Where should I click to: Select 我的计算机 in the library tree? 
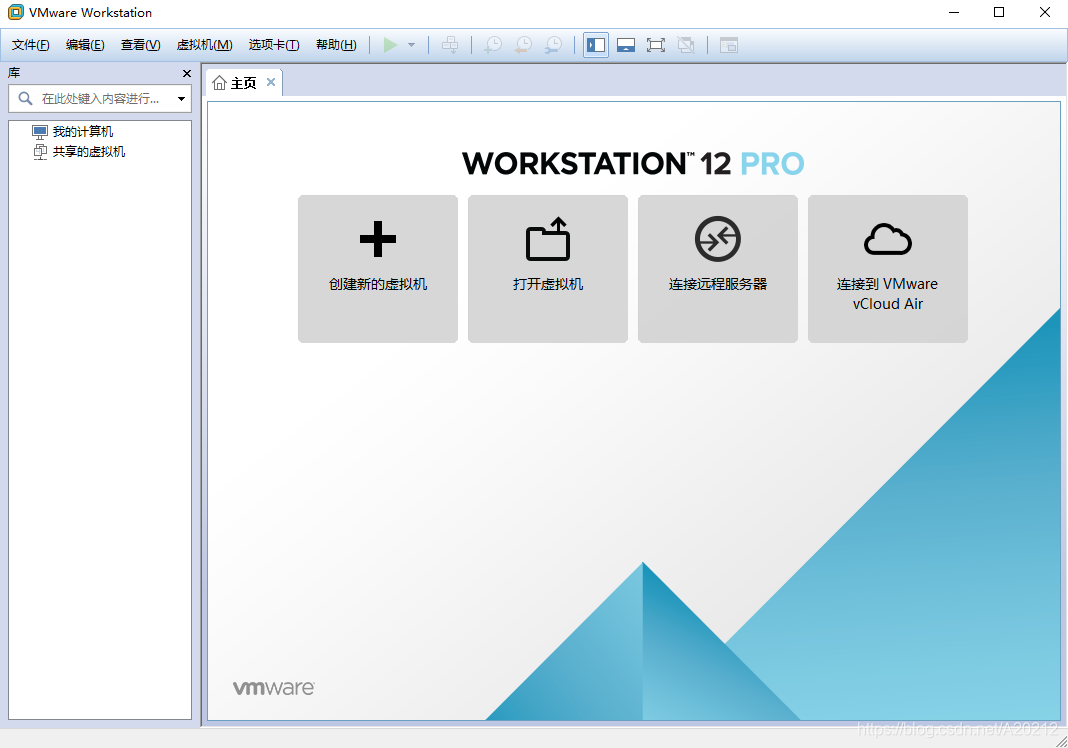[x=73, y=131]
